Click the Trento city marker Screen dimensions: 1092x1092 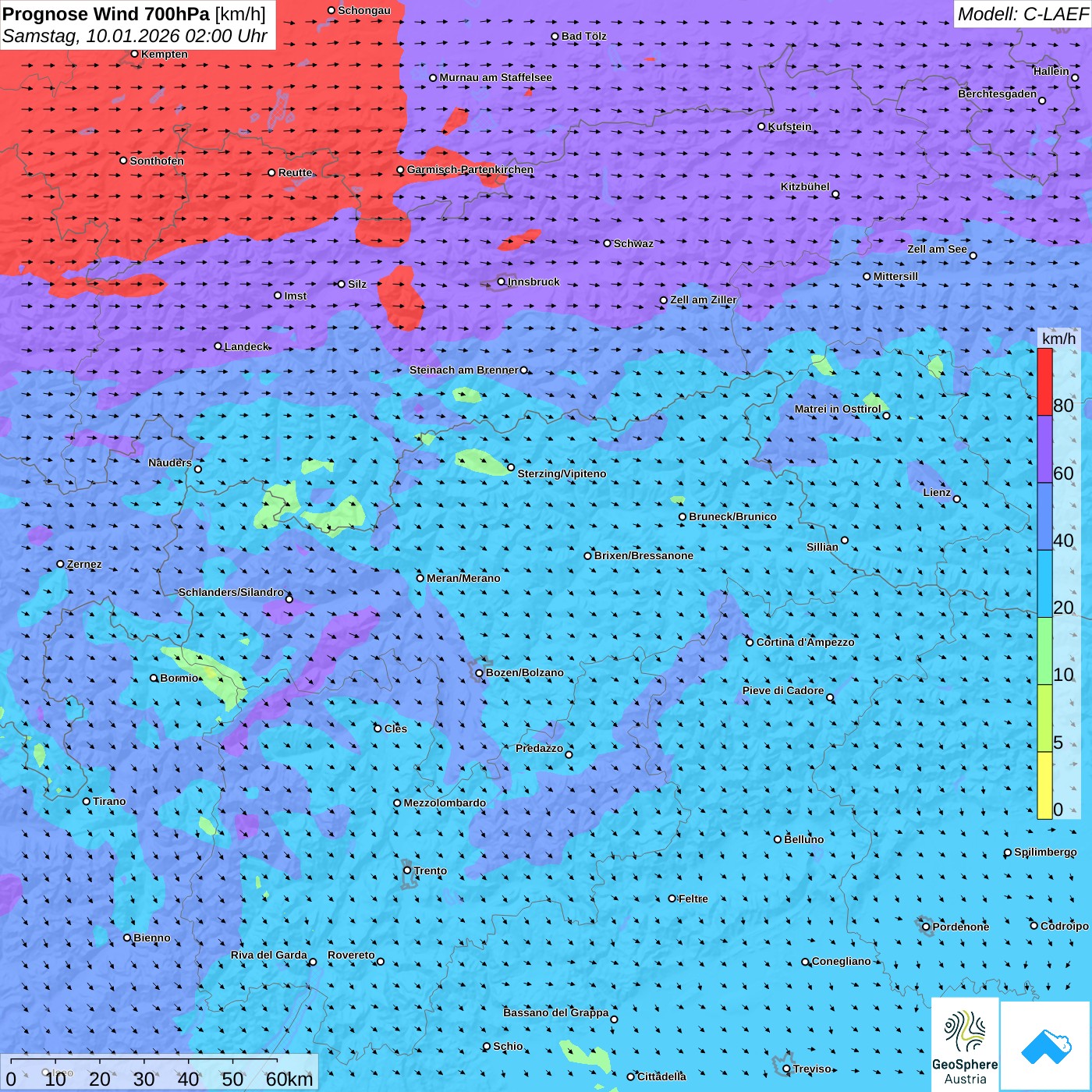coord(407,870)
